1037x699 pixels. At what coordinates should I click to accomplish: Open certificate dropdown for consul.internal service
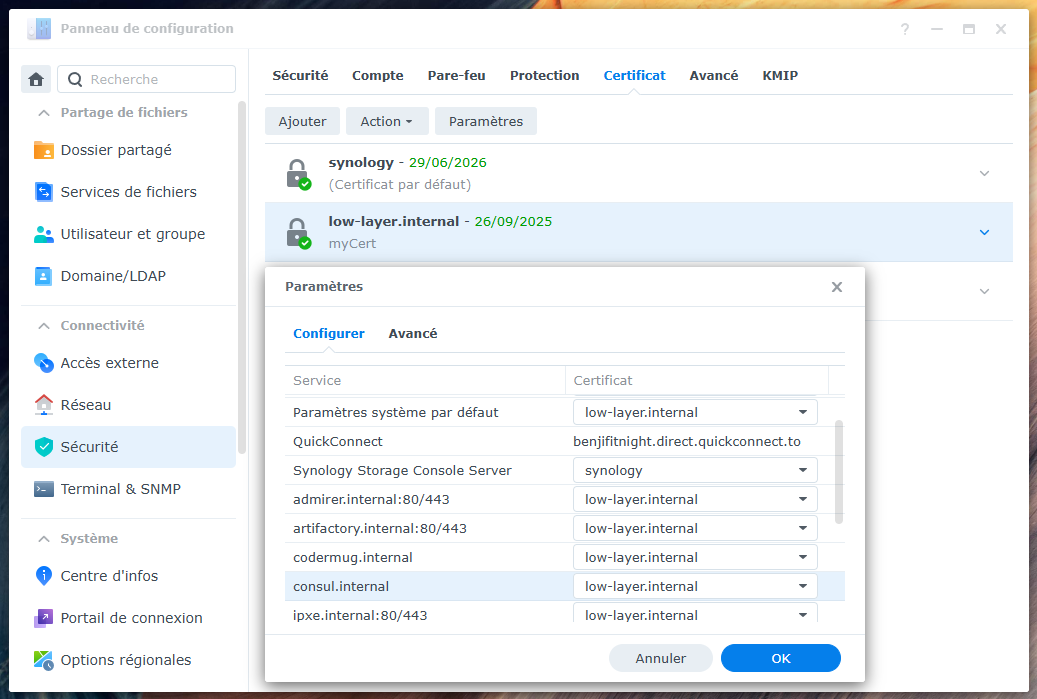point(804,586)
